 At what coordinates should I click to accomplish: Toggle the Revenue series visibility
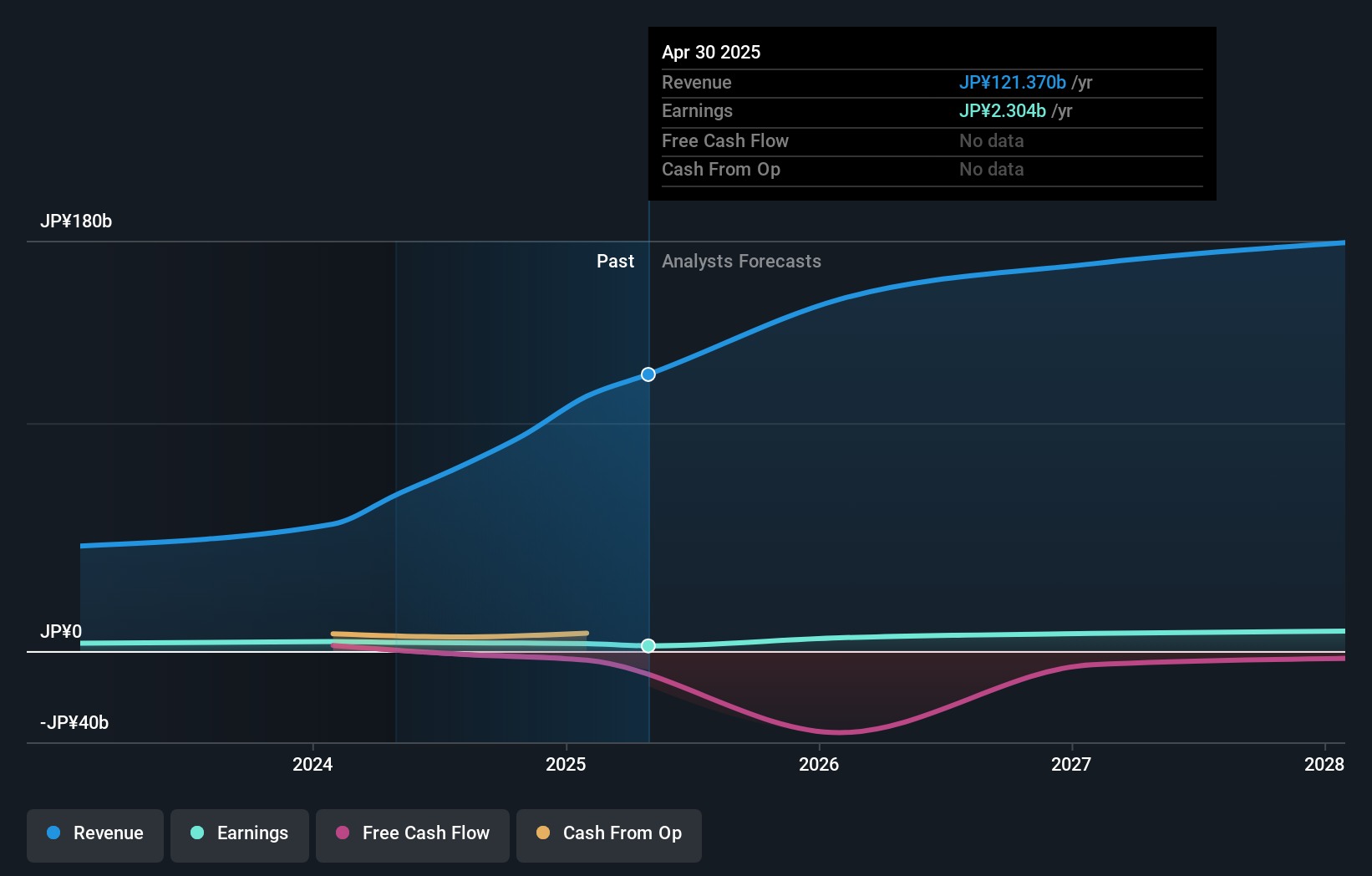[x=94, y=834]
